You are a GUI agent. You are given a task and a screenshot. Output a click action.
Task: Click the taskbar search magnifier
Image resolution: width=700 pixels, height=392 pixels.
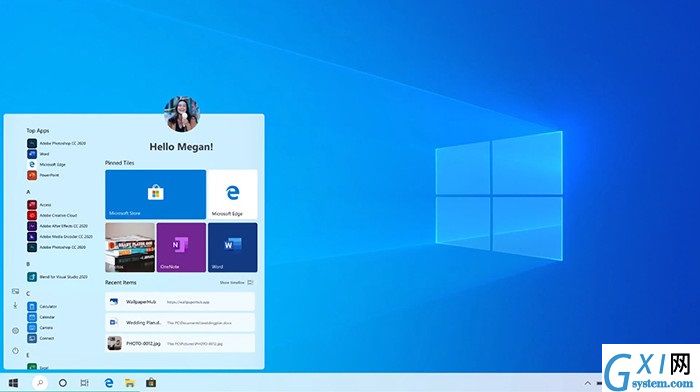pyautogui.click(x=40, y=383)
